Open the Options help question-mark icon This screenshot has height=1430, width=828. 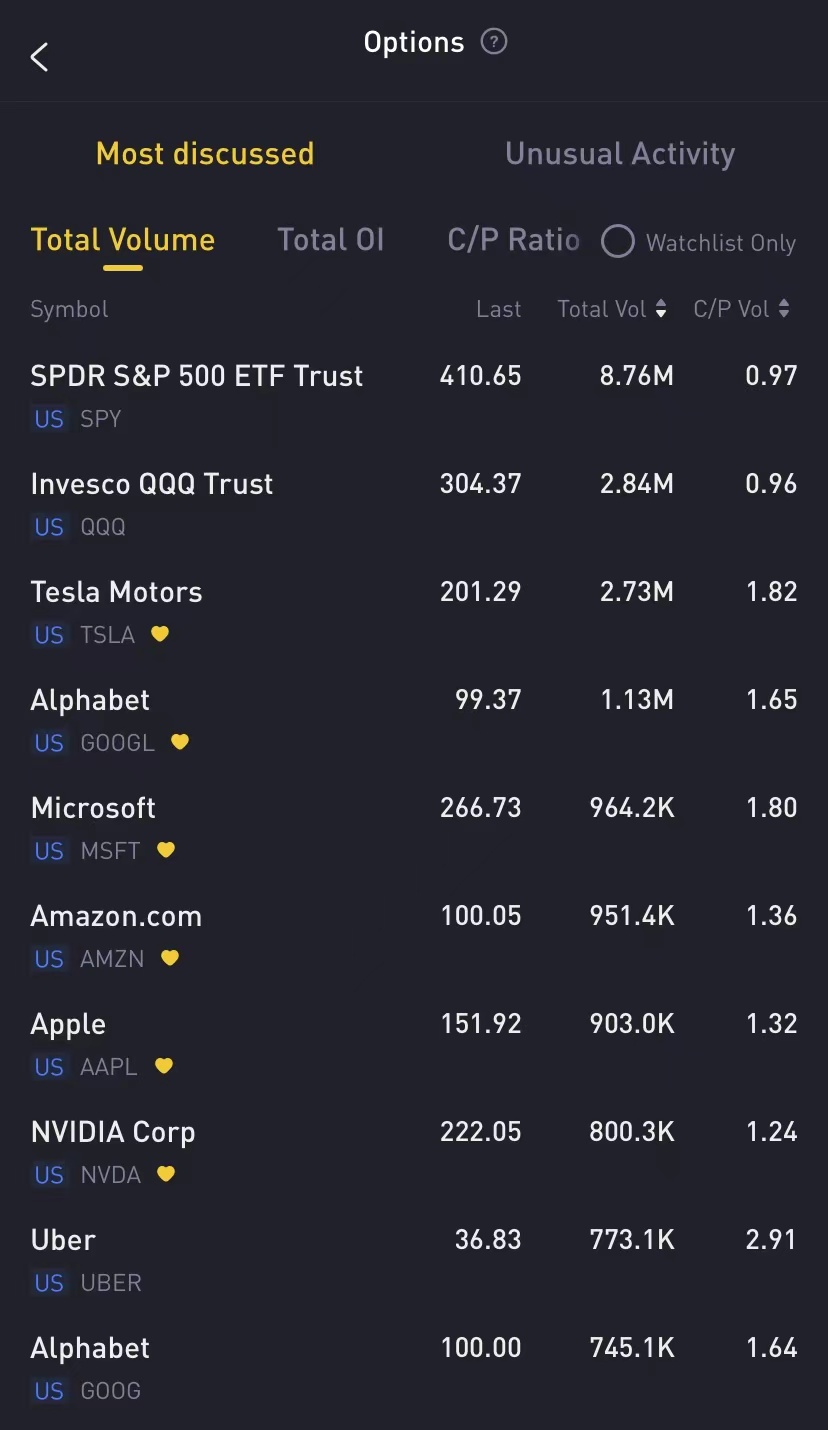pyautogui.click(x=494, y=42)
